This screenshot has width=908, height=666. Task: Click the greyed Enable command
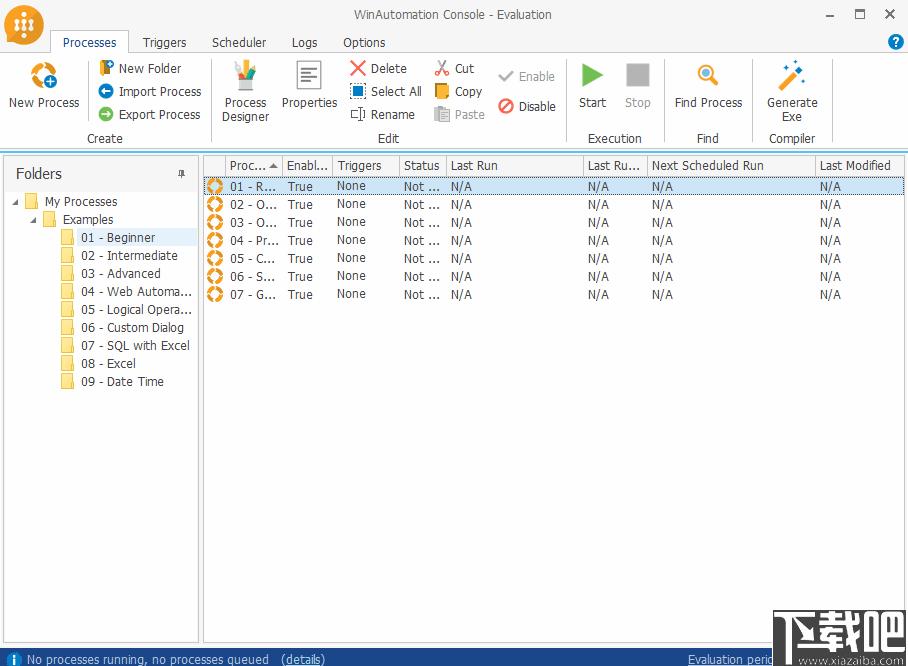tap(526, 76)
